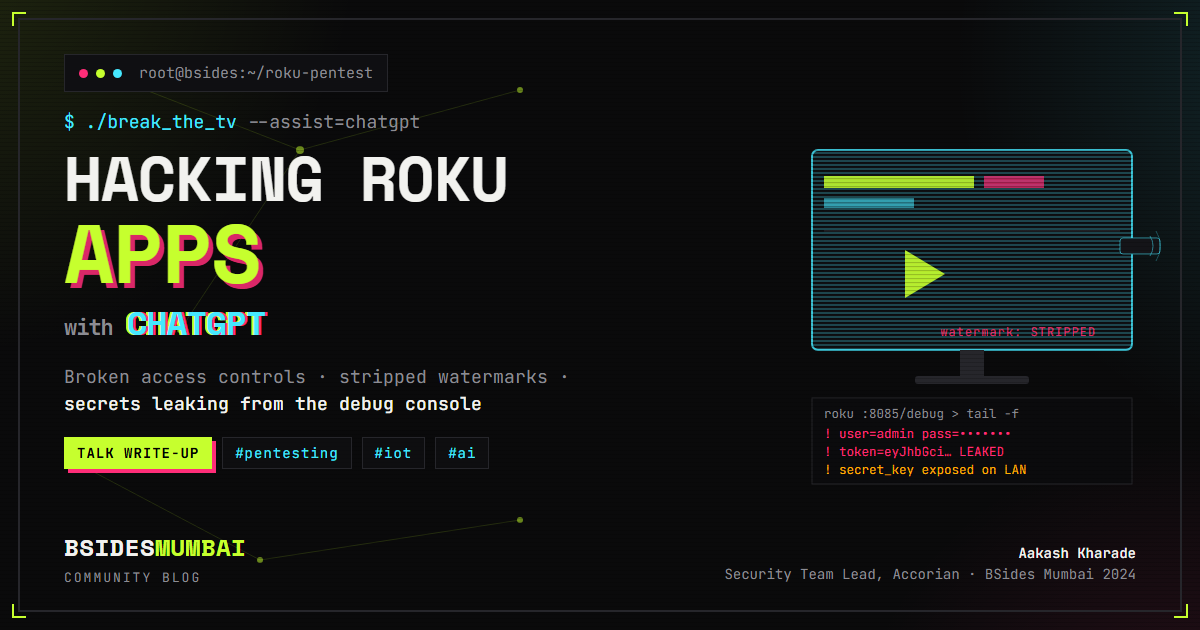Click the --assist=chatgpt flag text
The image size is (1200, 630).
click(x=334, y=122)
